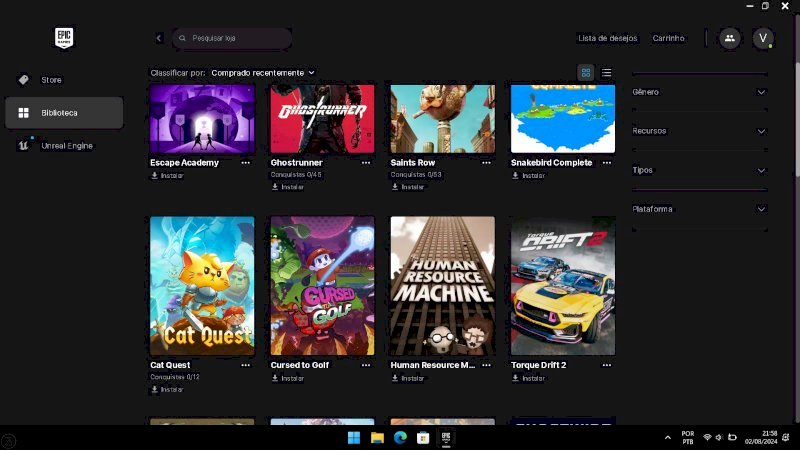Open Lista de desejos wishlist

pyautogui.click(x=607, y=38)
